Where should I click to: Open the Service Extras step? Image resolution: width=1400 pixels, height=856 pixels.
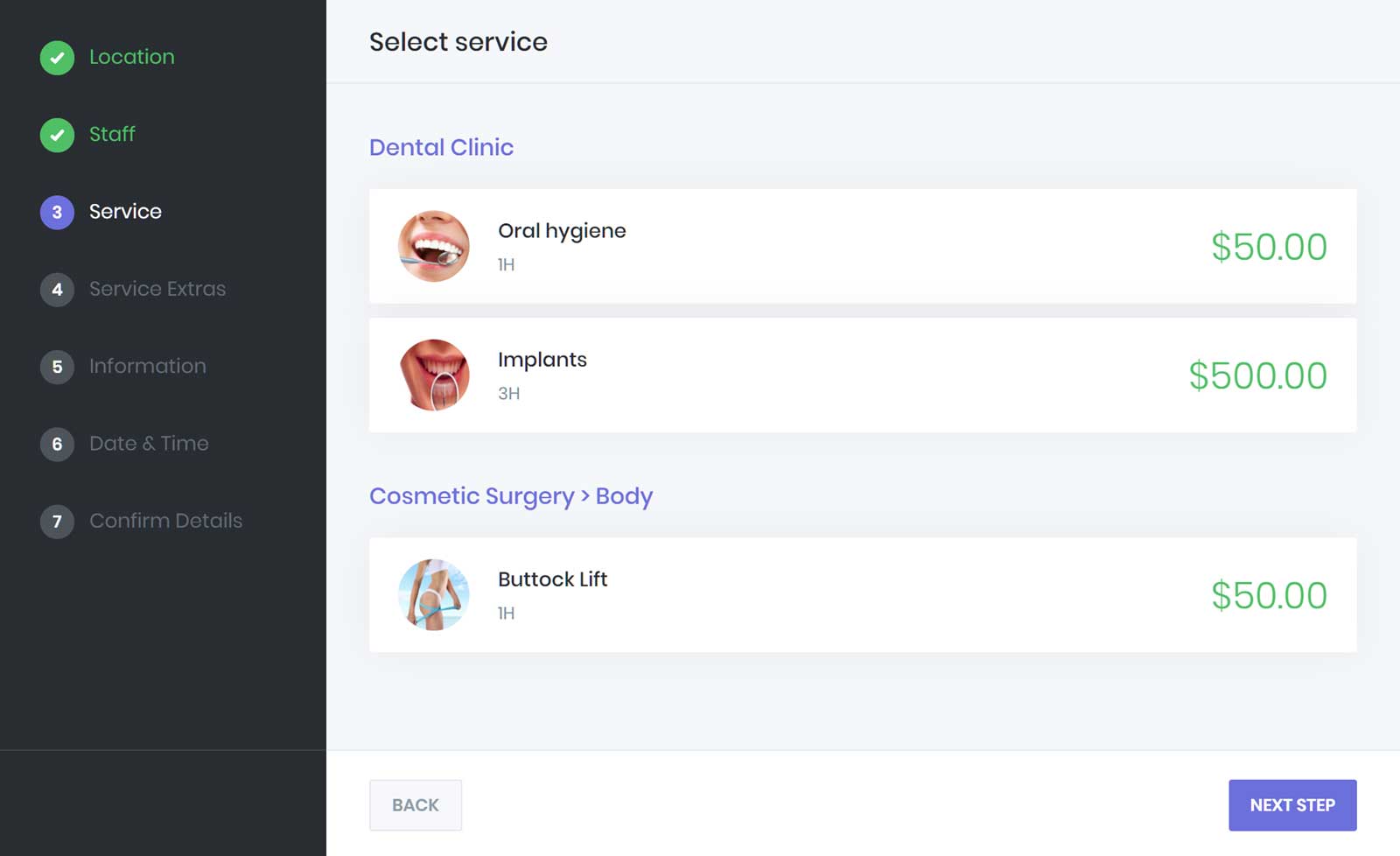[157, 289]
